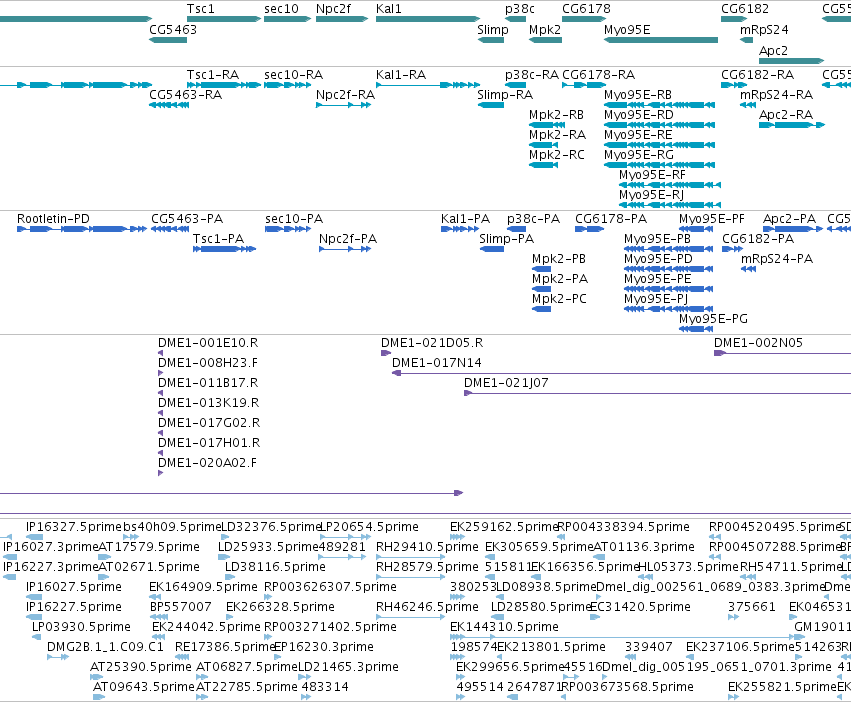This screenshot has width=851, height=702.
Task: Open the Tsc1-RA transcript label
Action: pyautogui.click(x=213, y=75)
